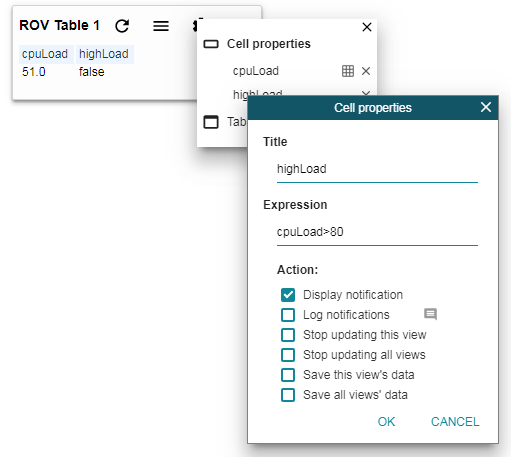511x457 pixels.
Task: Enable Save all views' data
Action: tap(288, 395)
